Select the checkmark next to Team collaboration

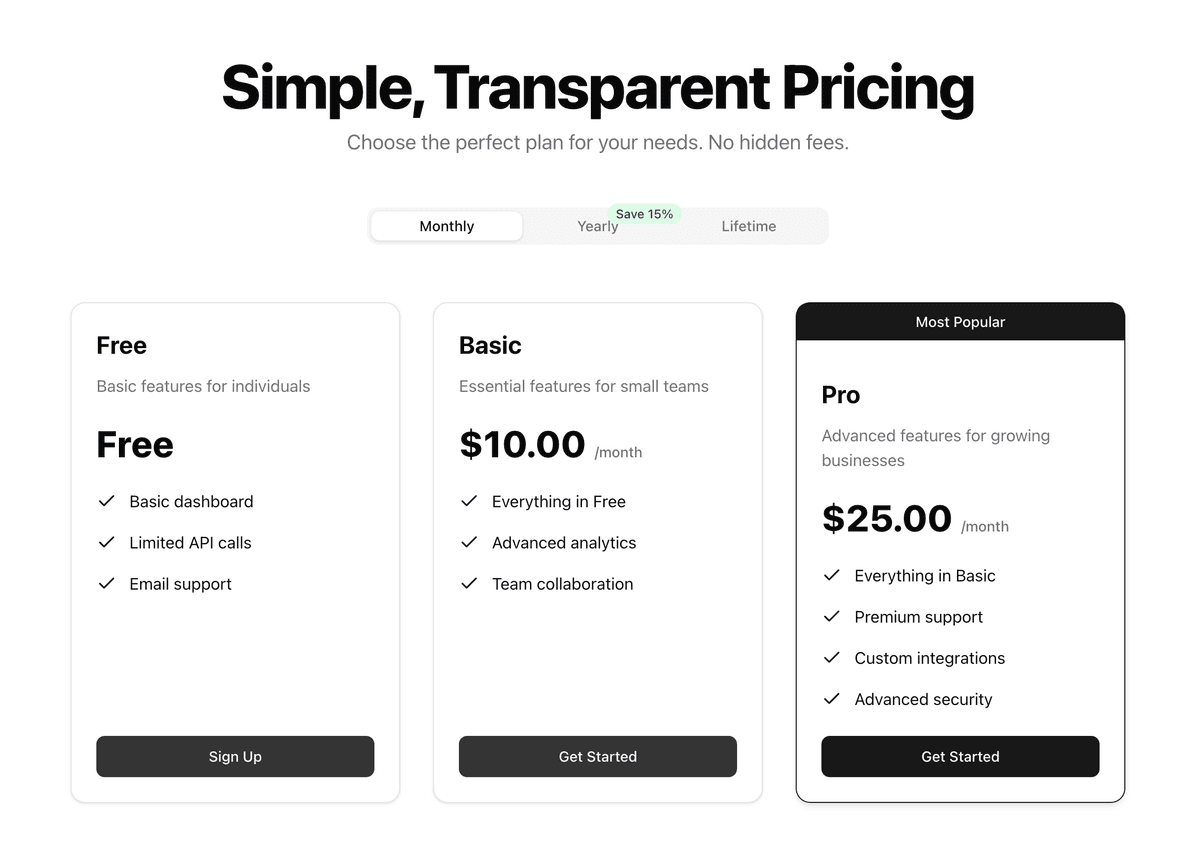coord(469,583)
